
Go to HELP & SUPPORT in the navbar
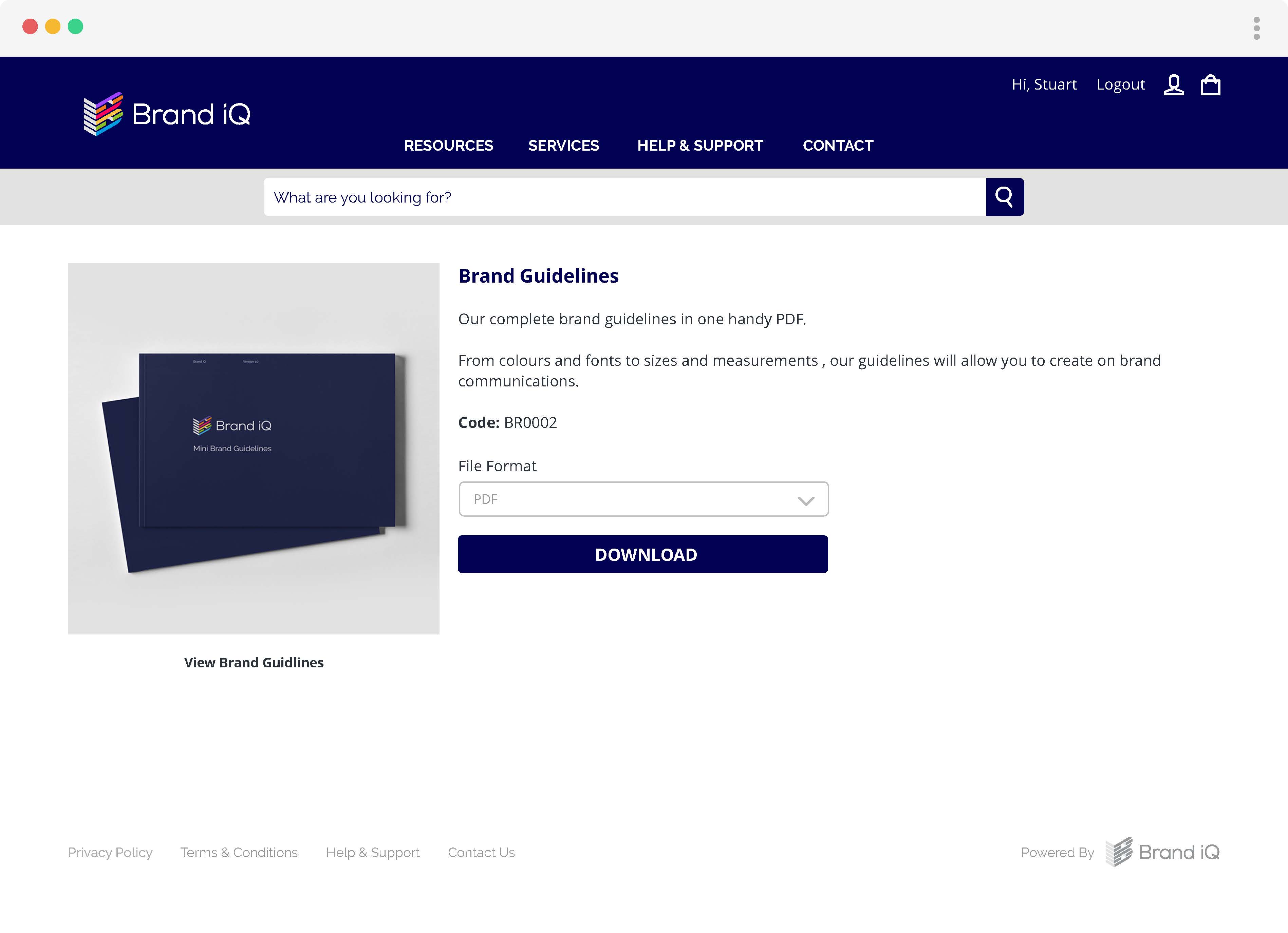click(699, 146)
